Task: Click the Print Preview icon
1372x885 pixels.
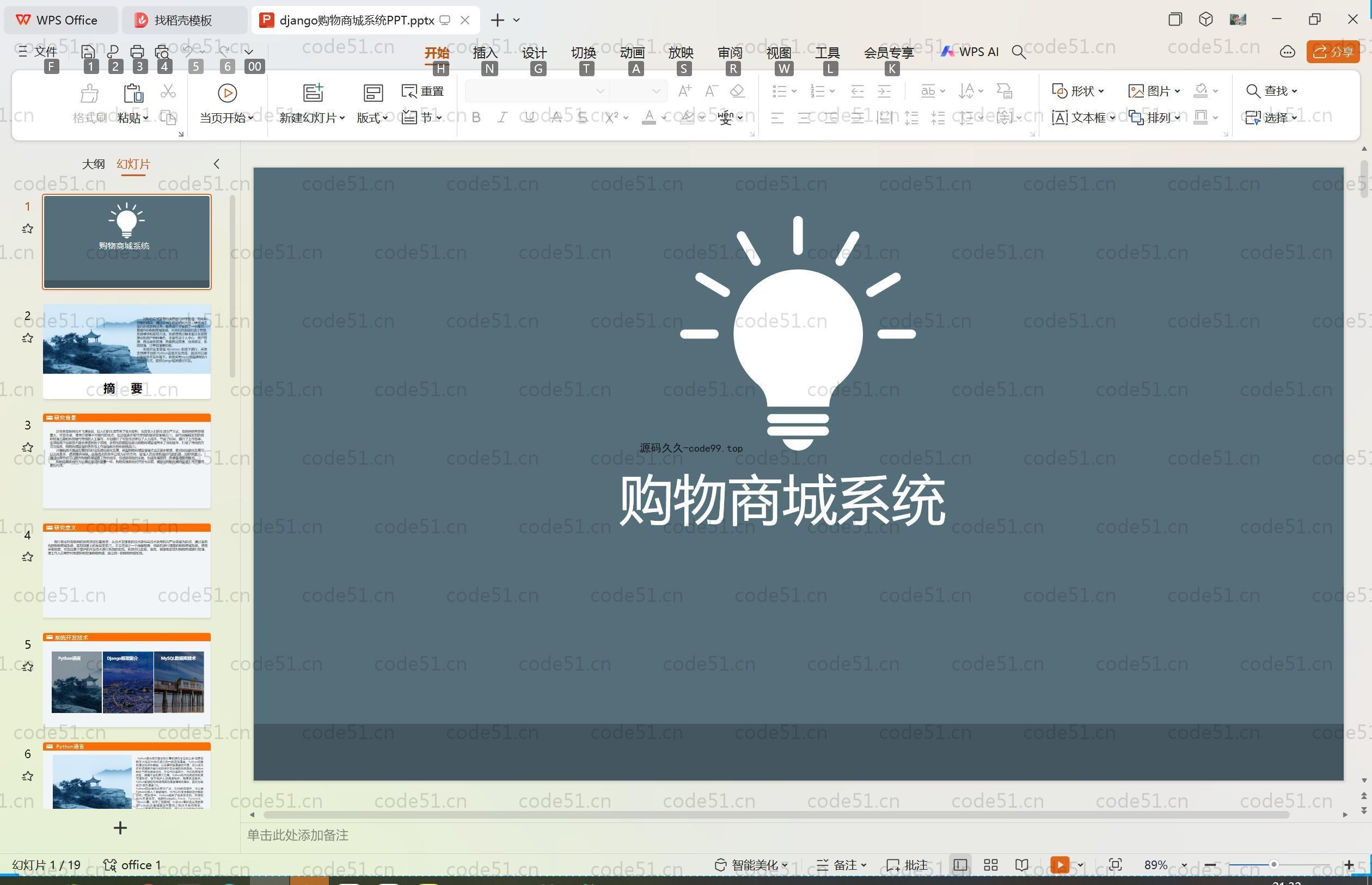Action: point(162,52)
